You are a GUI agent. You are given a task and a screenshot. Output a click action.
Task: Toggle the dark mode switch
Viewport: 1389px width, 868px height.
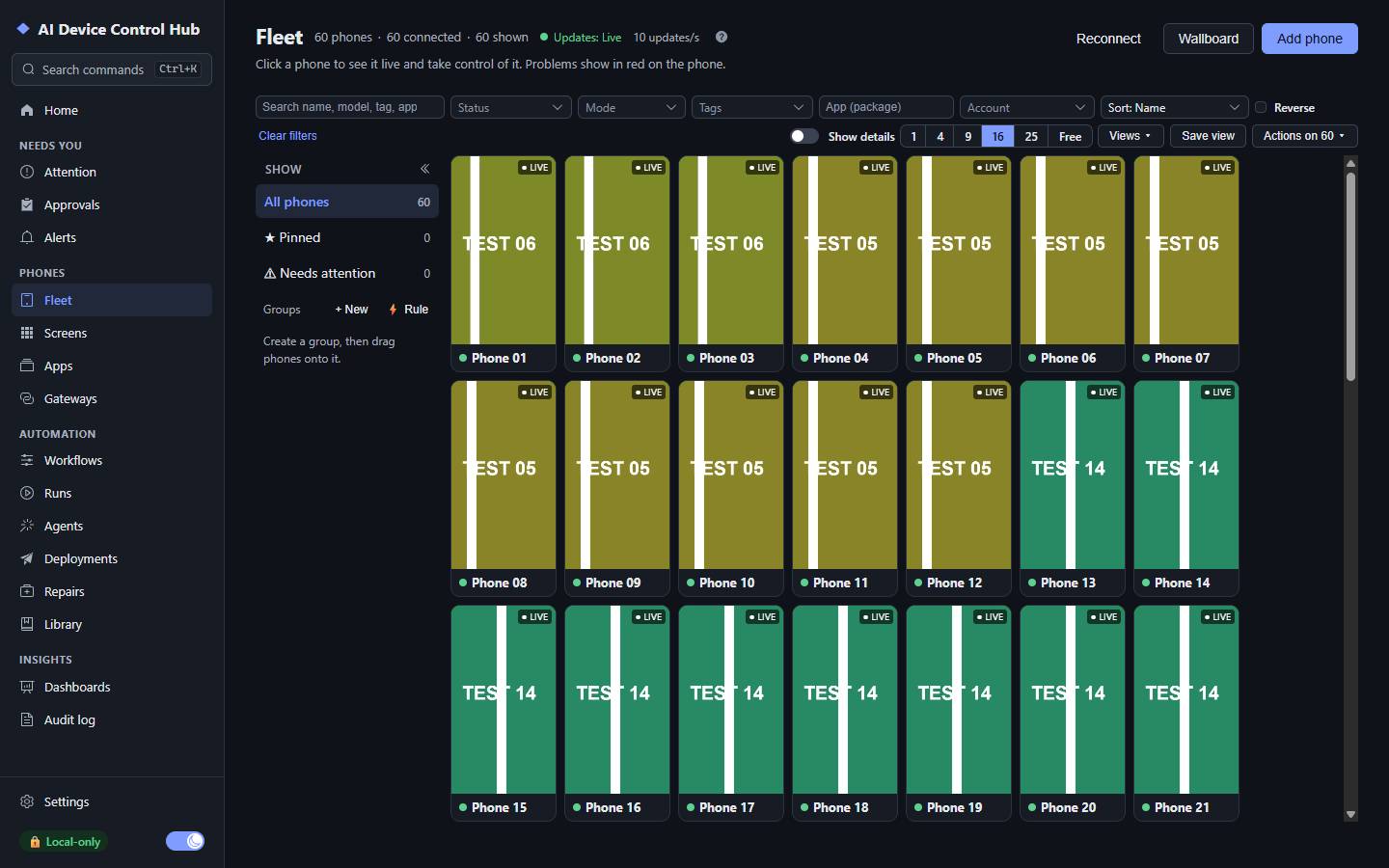(x=185, y=841)
